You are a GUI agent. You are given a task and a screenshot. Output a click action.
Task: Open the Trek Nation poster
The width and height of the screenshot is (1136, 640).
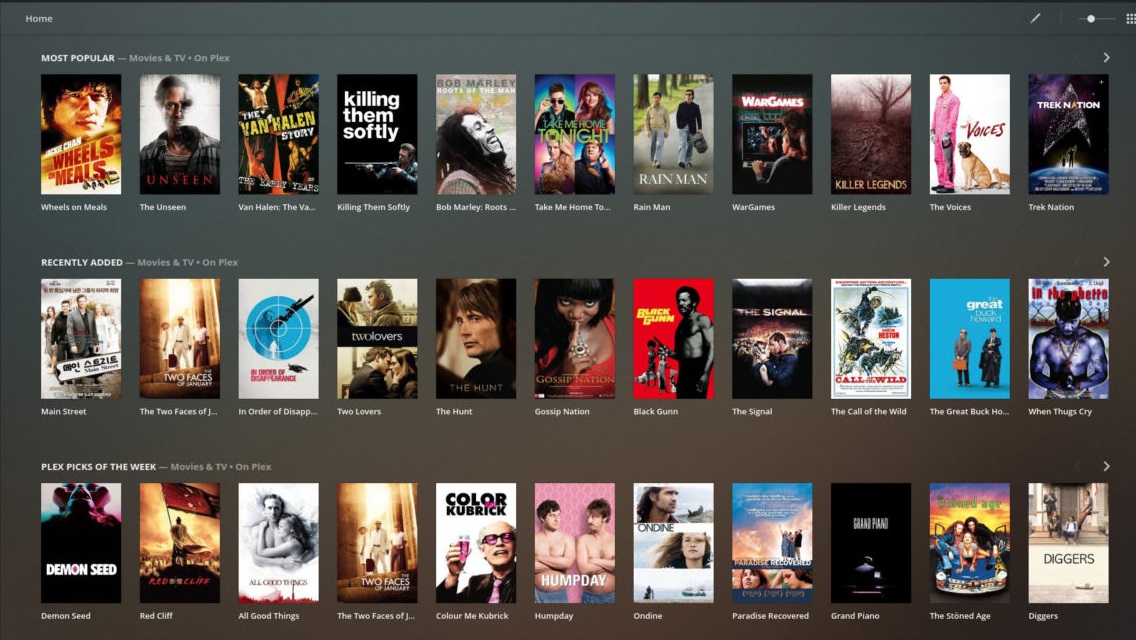(1068, 134)
